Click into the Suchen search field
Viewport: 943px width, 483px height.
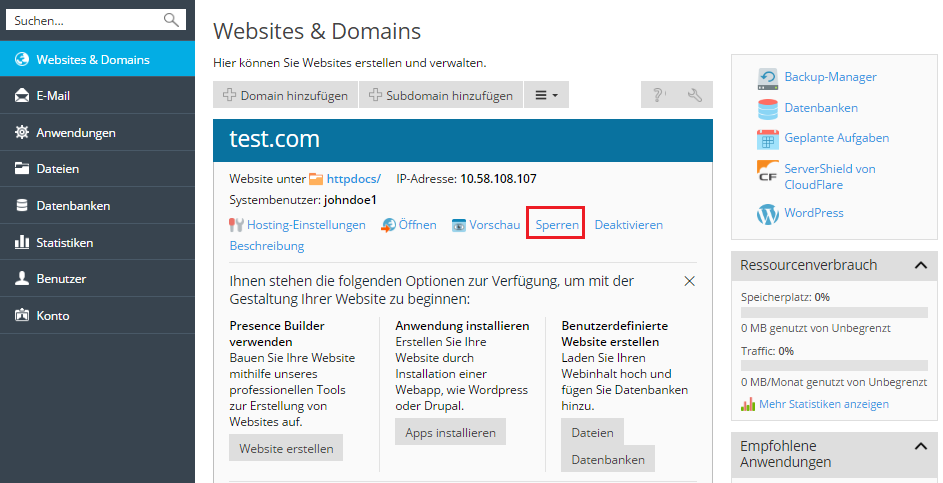tap(85, 20)
